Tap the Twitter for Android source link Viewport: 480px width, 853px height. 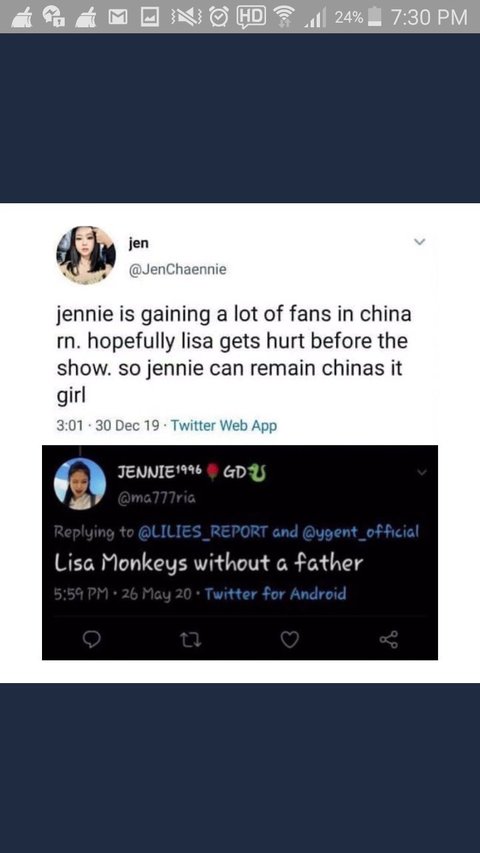click(275, 592)
